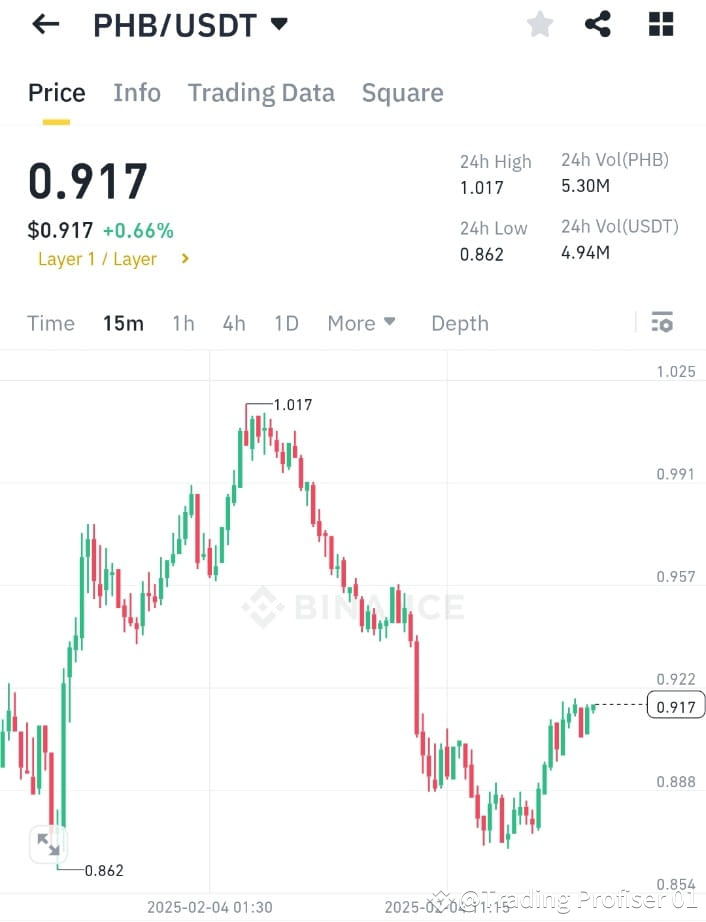Image resolution: width=706 pixels, height=922 pixels.
Task: Select the Time timeframe option
Action: coord(51,323)
